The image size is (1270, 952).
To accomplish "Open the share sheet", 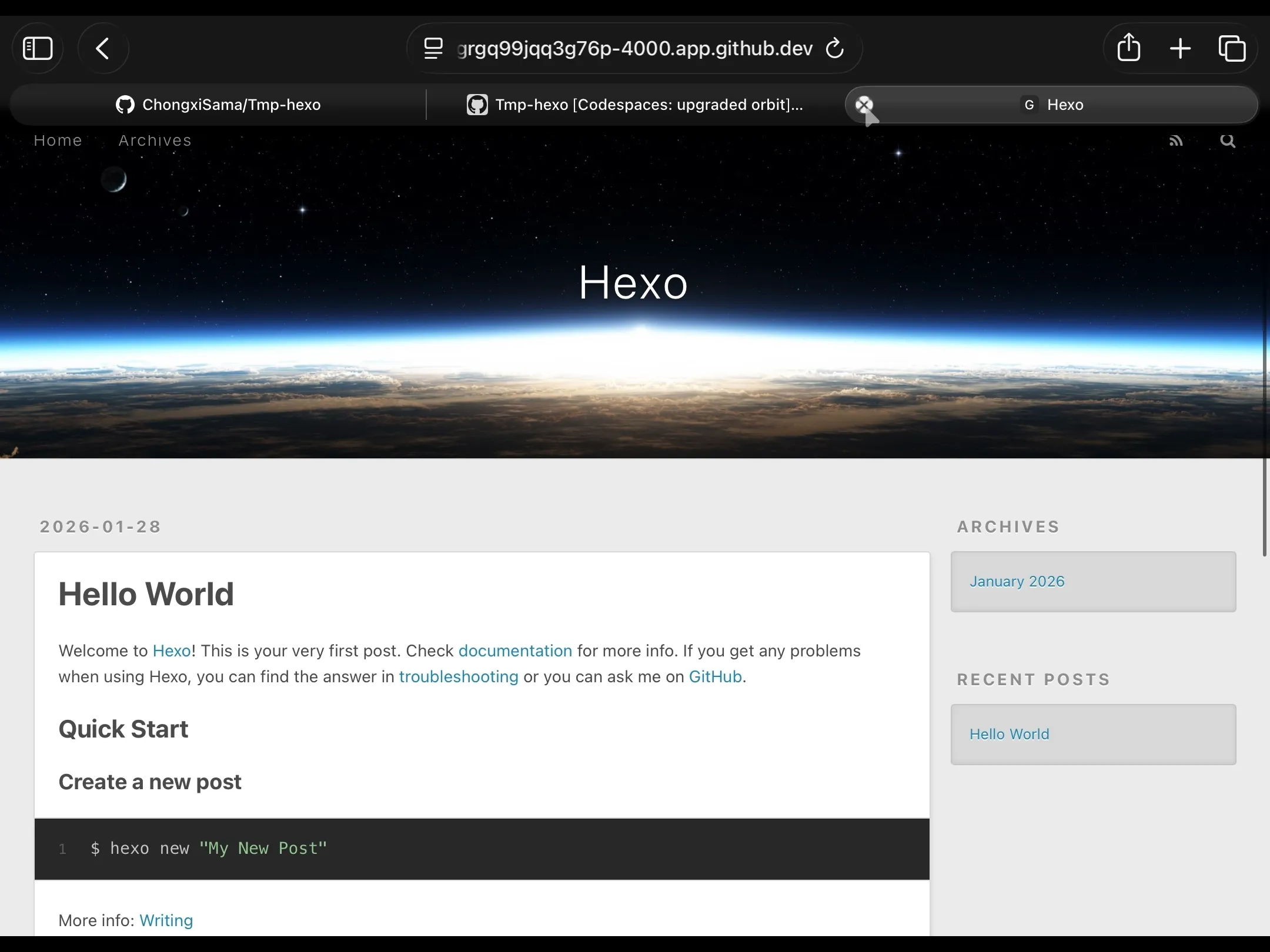I will 1127,48.
